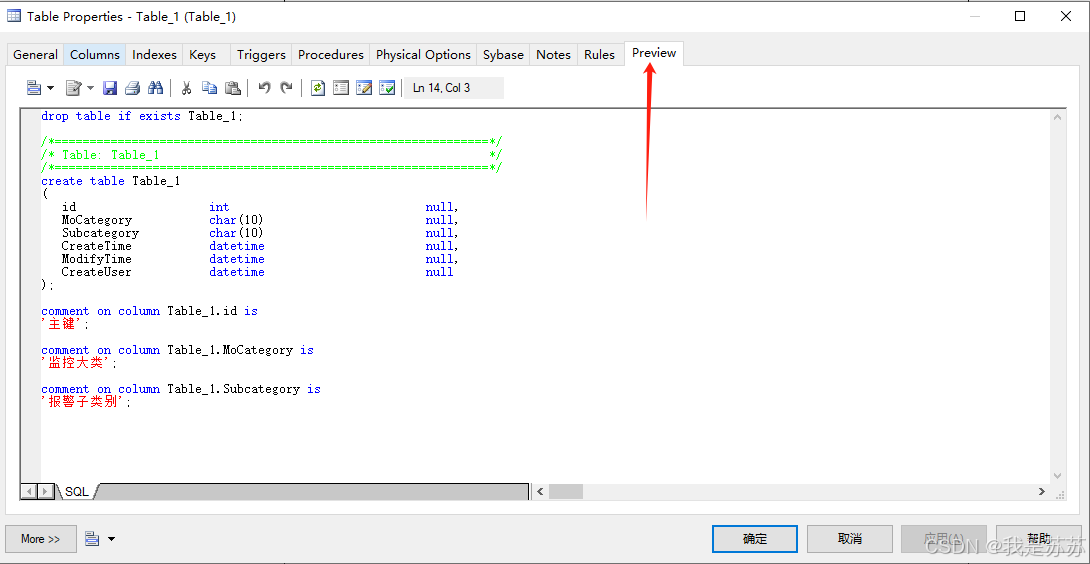Maximize the Table Properties window

point(1020,16)
